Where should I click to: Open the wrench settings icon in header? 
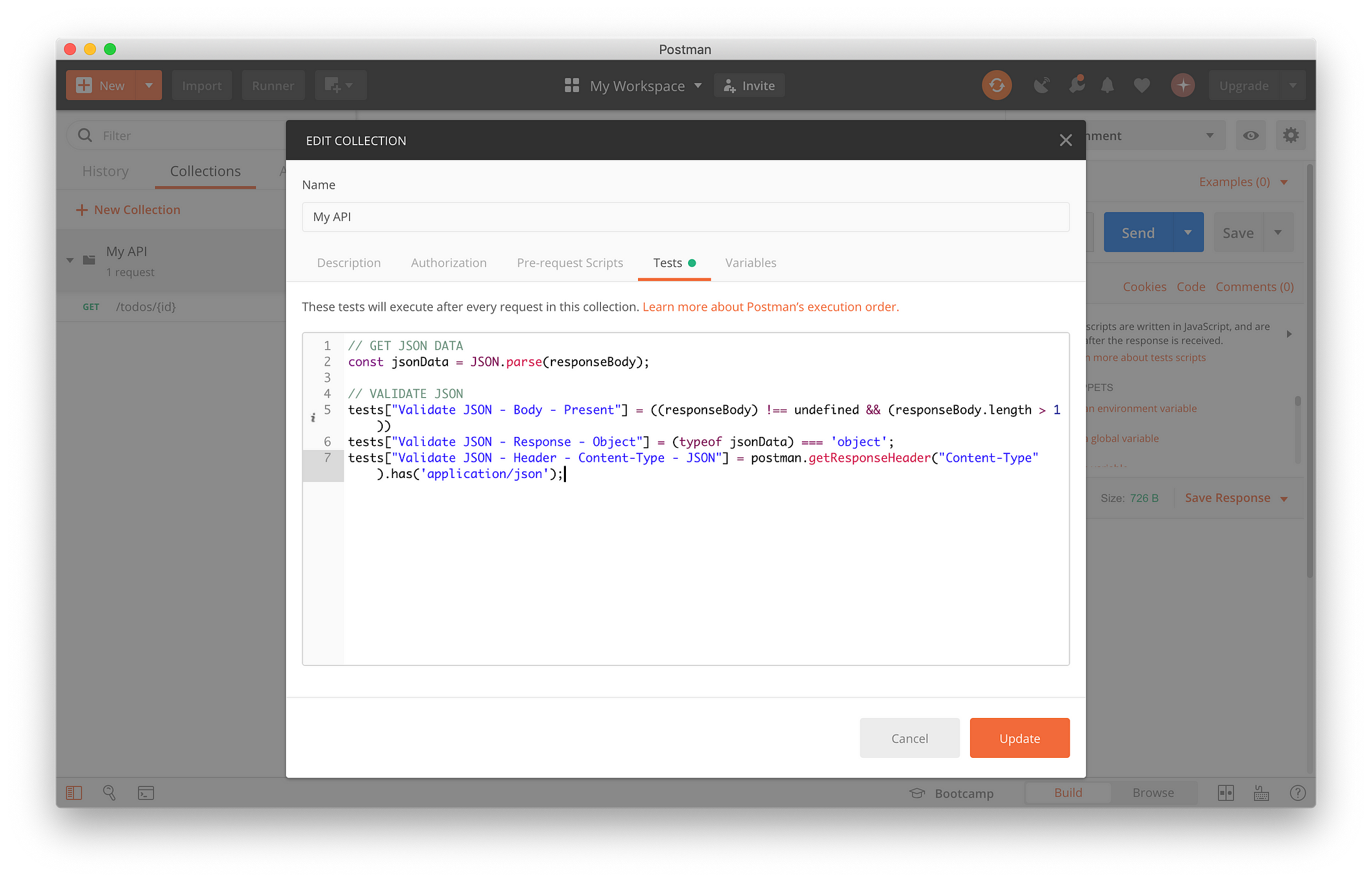click(1077, 85)
